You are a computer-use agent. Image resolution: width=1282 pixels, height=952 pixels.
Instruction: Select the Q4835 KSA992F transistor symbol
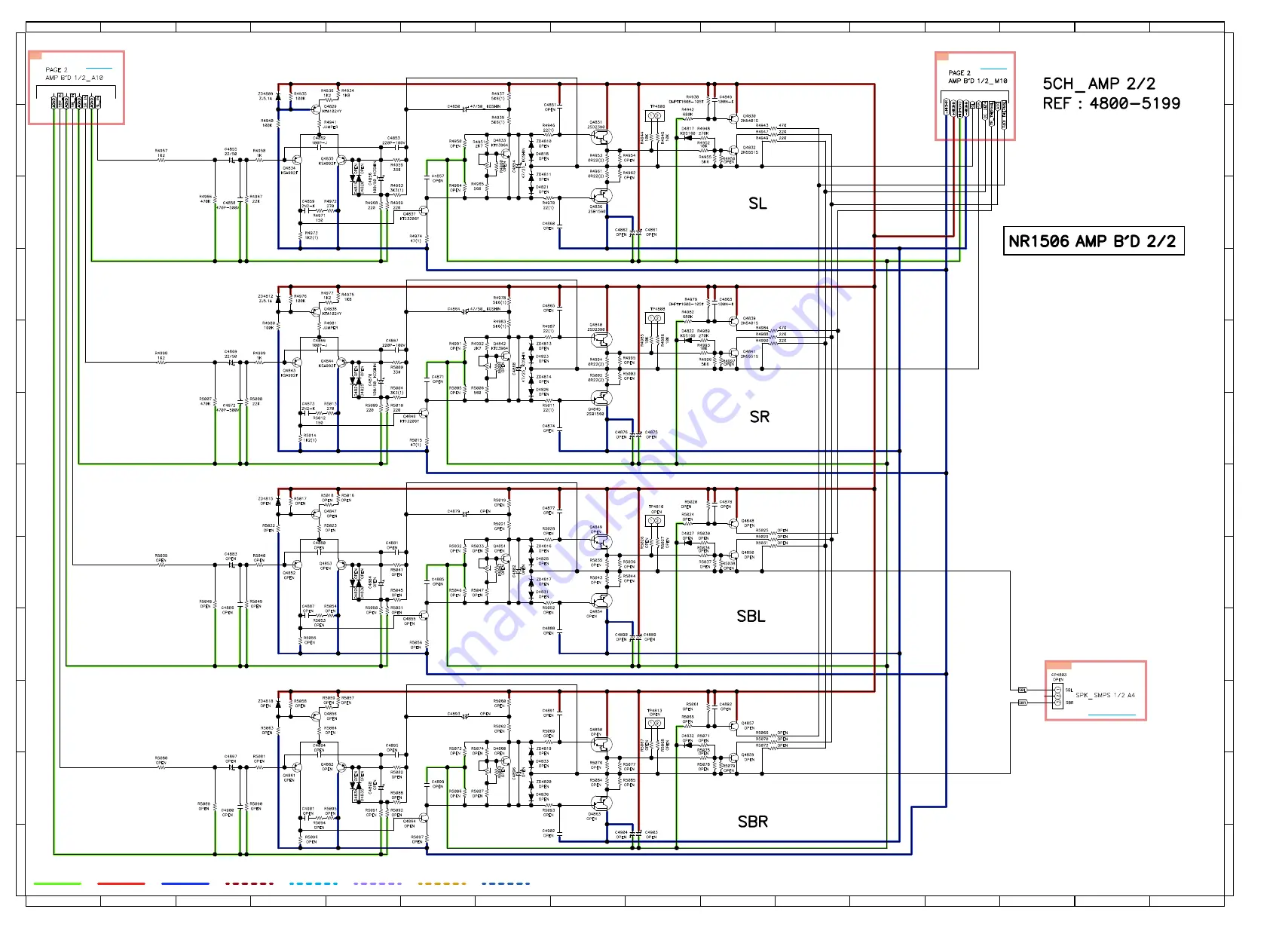click(341, 160)
